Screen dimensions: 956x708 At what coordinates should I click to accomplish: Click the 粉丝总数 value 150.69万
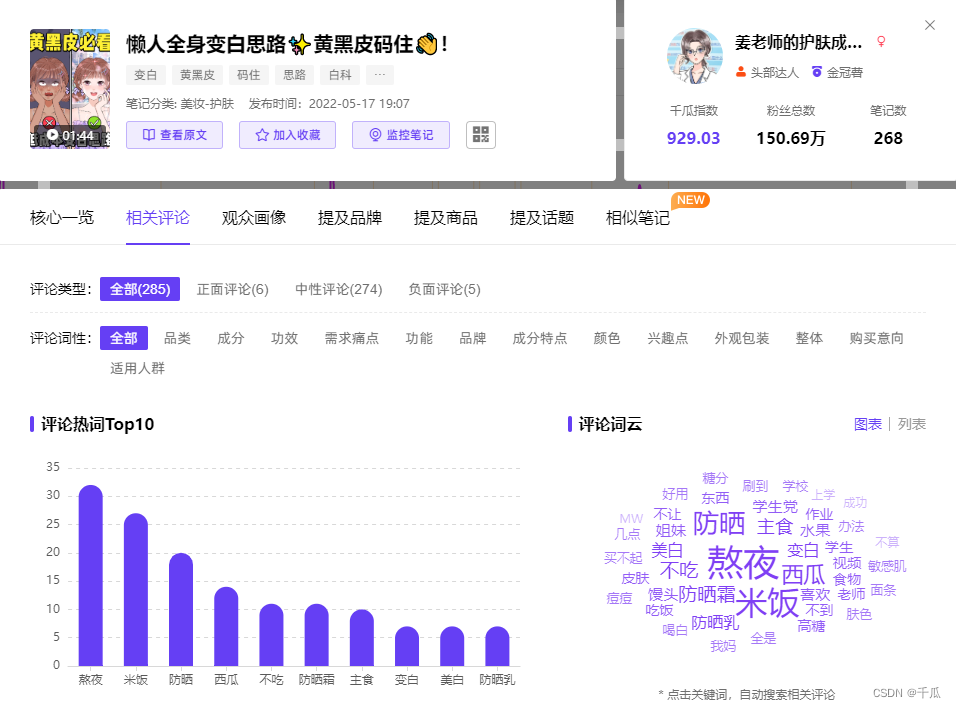(791, 138)
